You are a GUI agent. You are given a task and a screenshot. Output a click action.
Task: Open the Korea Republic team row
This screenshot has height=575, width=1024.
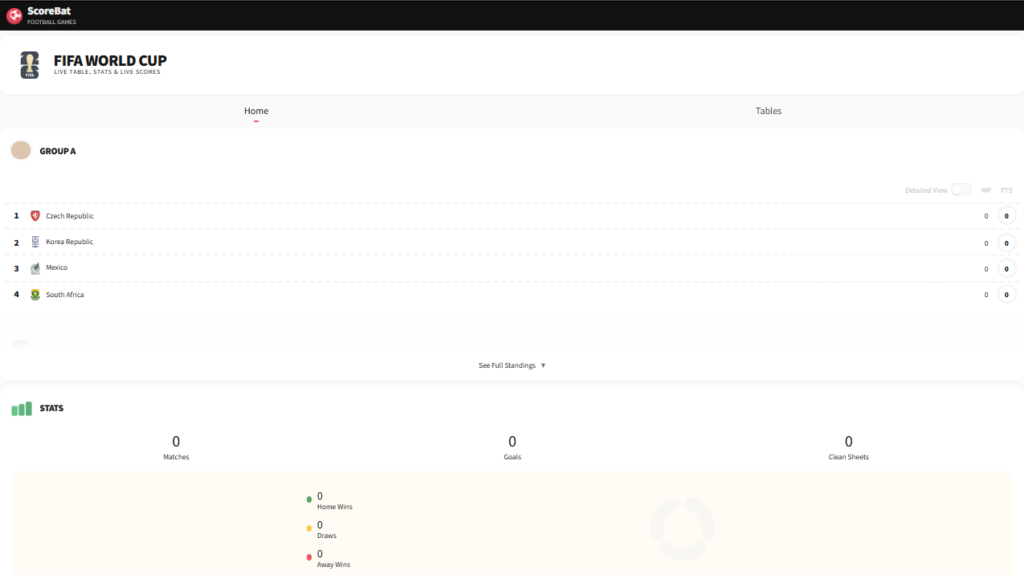[x=512, y=242]
